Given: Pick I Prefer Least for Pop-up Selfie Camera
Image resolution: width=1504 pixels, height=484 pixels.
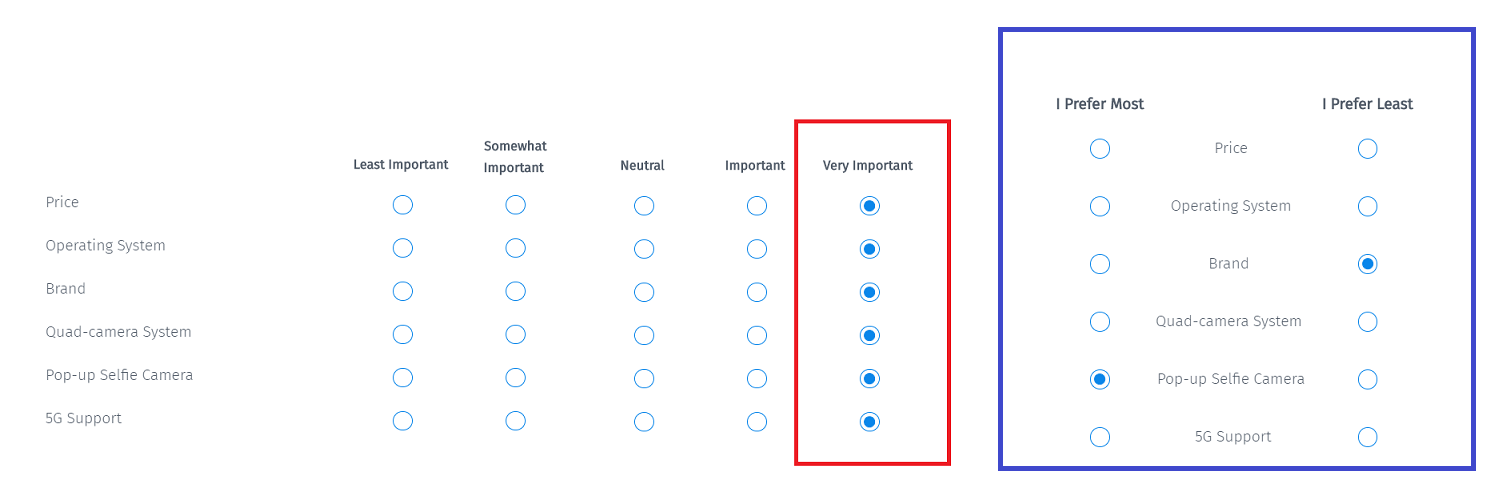Looking at the screenshot, I should (1368, 379).
